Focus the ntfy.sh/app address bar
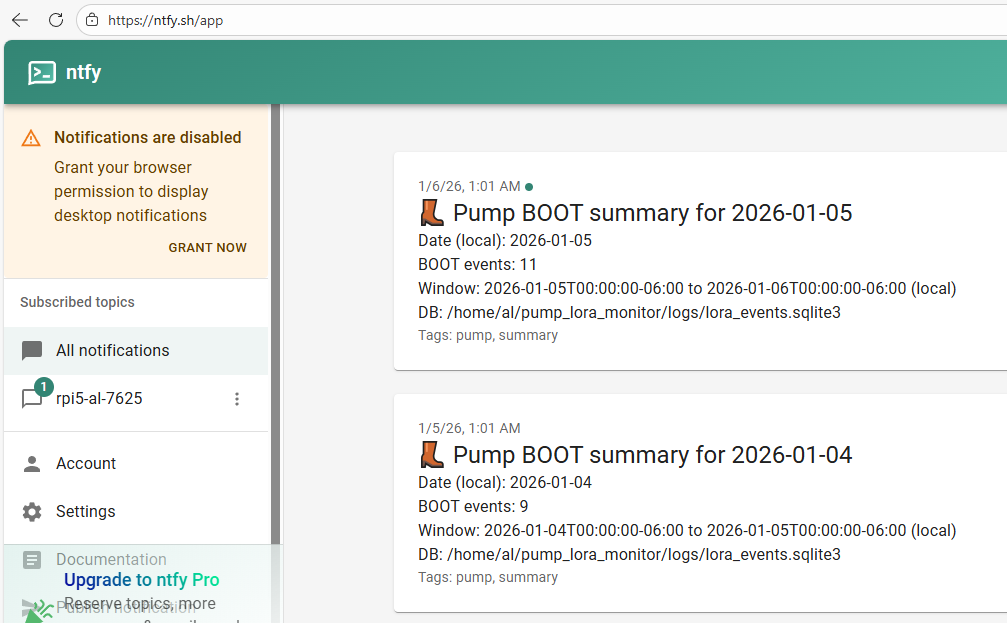The height and width of the screenshot is (623, 1007). (x=500, y=20)
